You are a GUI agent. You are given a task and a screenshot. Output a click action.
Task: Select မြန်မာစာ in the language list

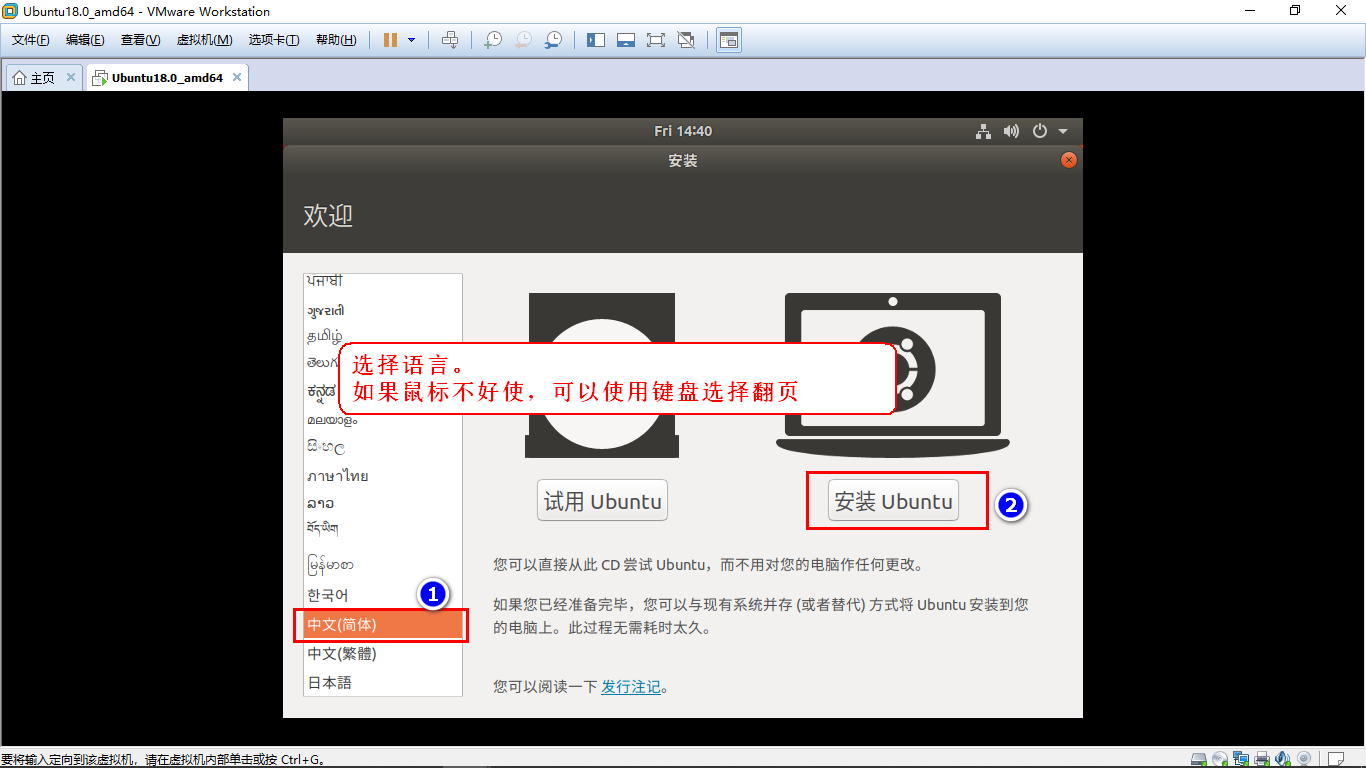[x=384, y=565]
